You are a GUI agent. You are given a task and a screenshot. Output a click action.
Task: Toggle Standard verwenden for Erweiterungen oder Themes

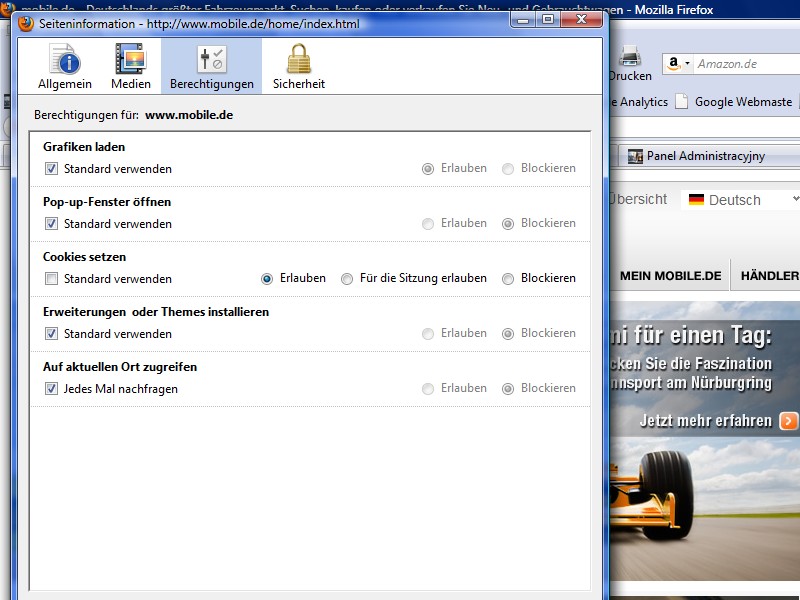point(51,334)
